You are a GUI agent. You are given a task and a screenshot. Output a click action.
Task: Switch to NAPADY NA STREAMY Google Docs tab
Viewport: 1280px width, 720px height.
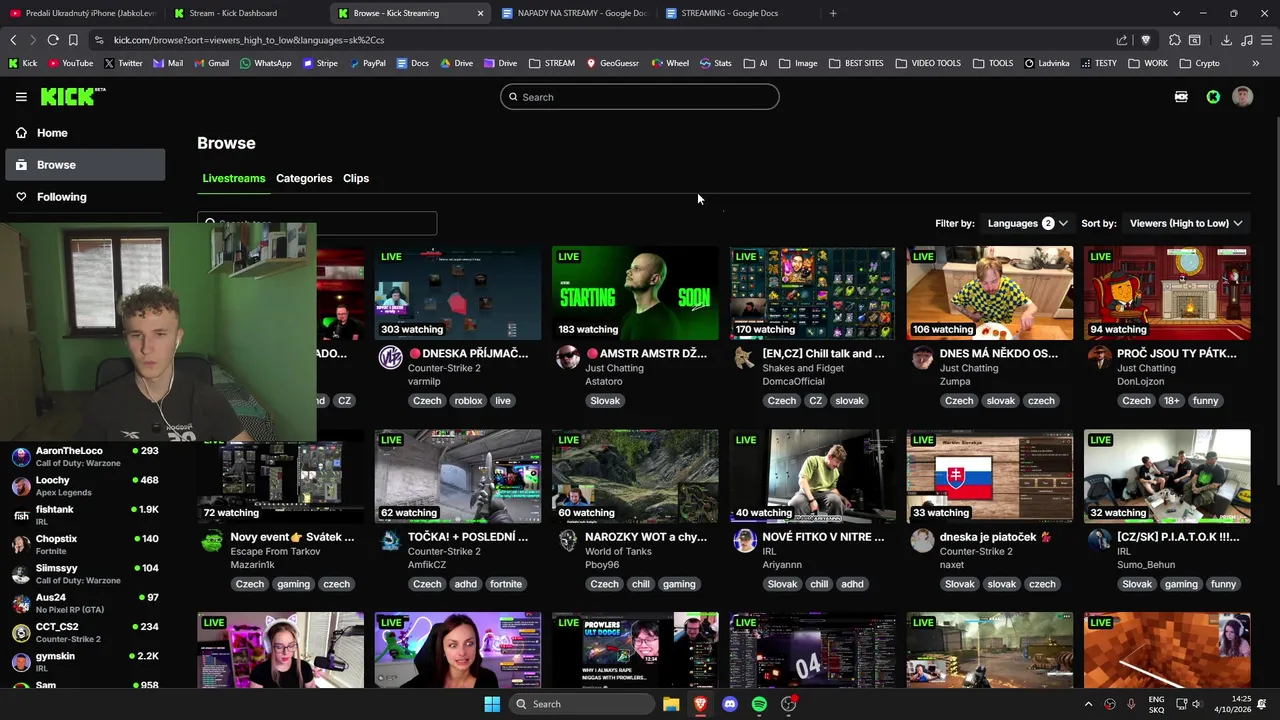point(575,13)
